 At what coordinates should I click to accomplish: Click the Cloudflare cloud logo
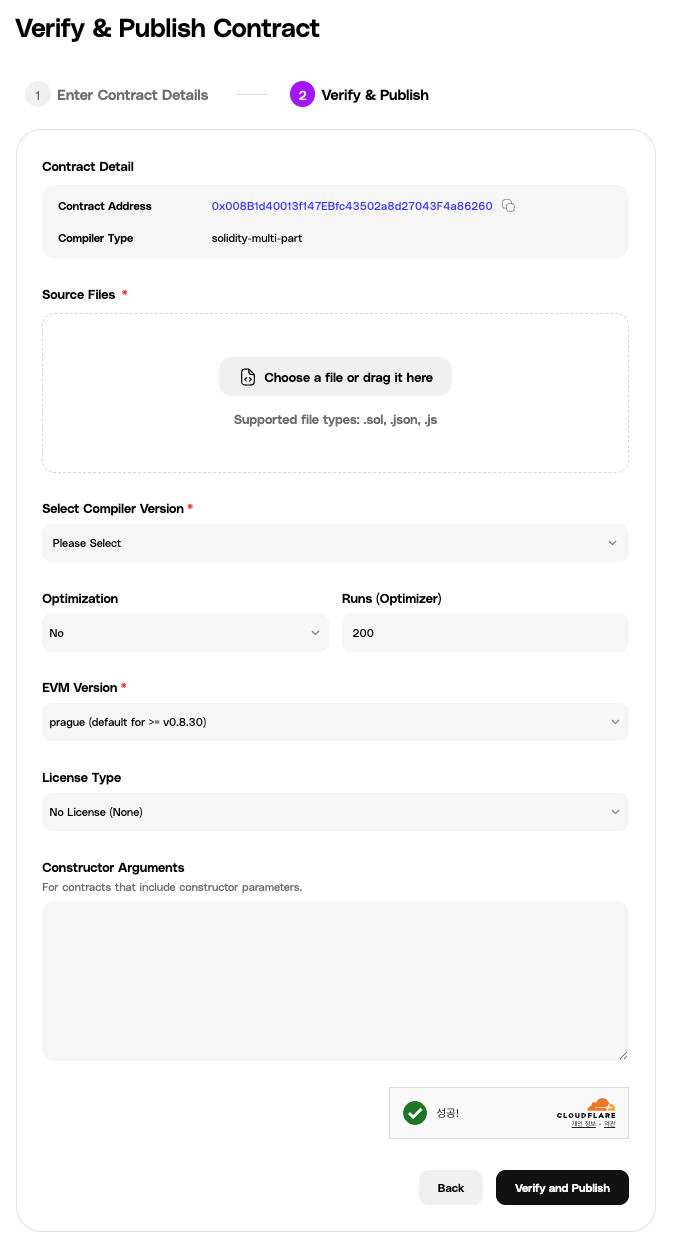coord(600,1104)
